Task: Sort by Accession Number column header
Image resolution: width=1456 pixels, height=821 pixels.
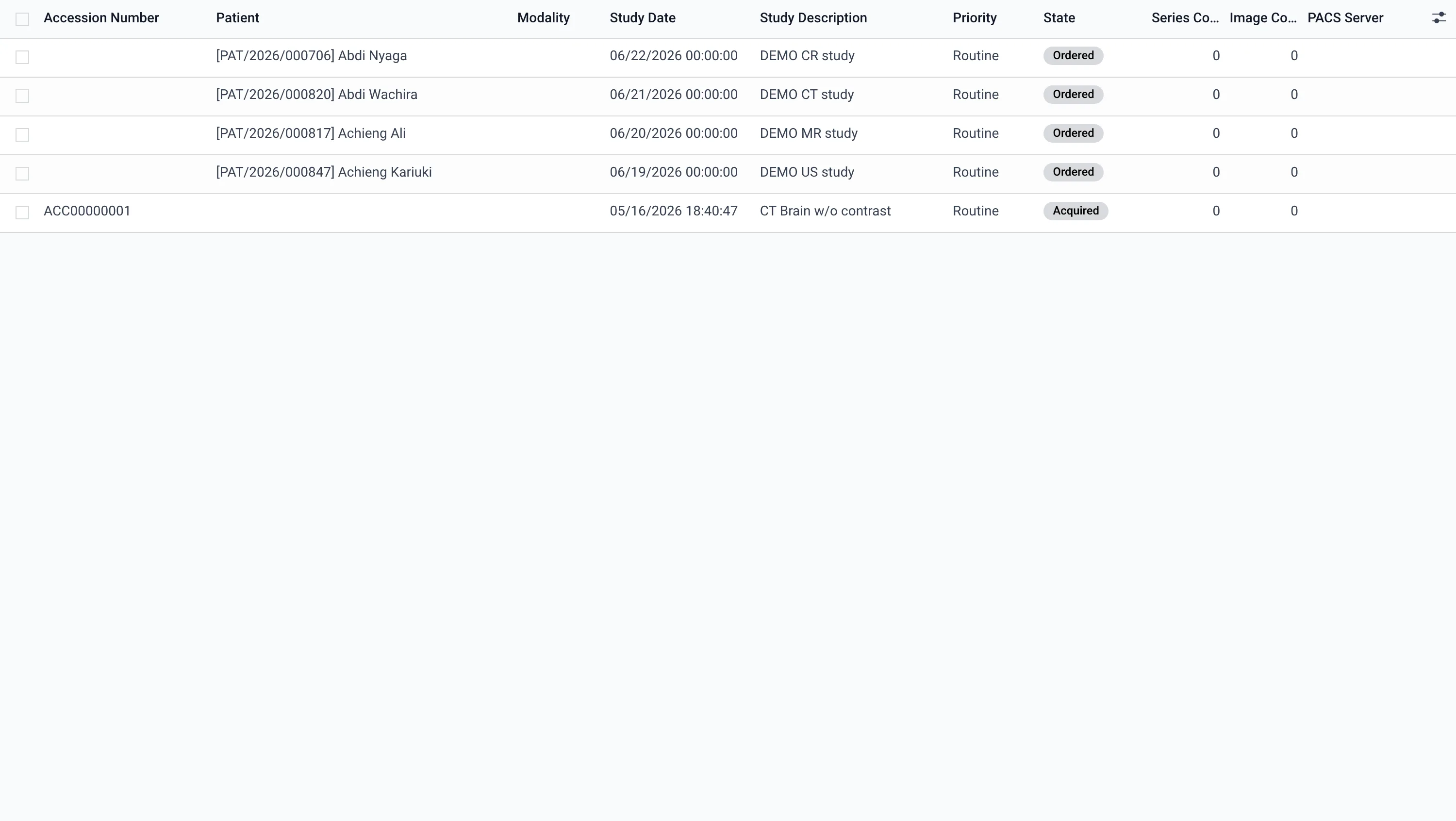Action: 101,18
